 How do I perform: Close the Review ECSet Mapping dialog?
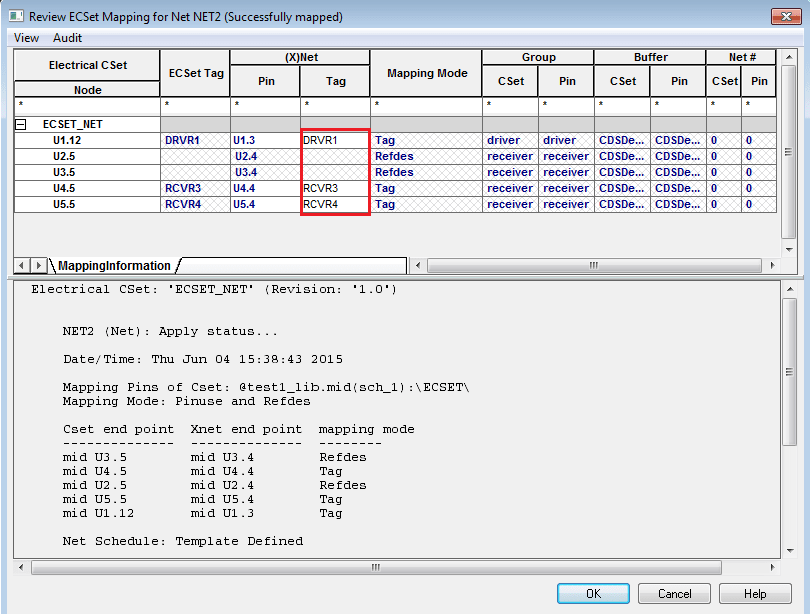pyautogui.click(x=786, y=16)
